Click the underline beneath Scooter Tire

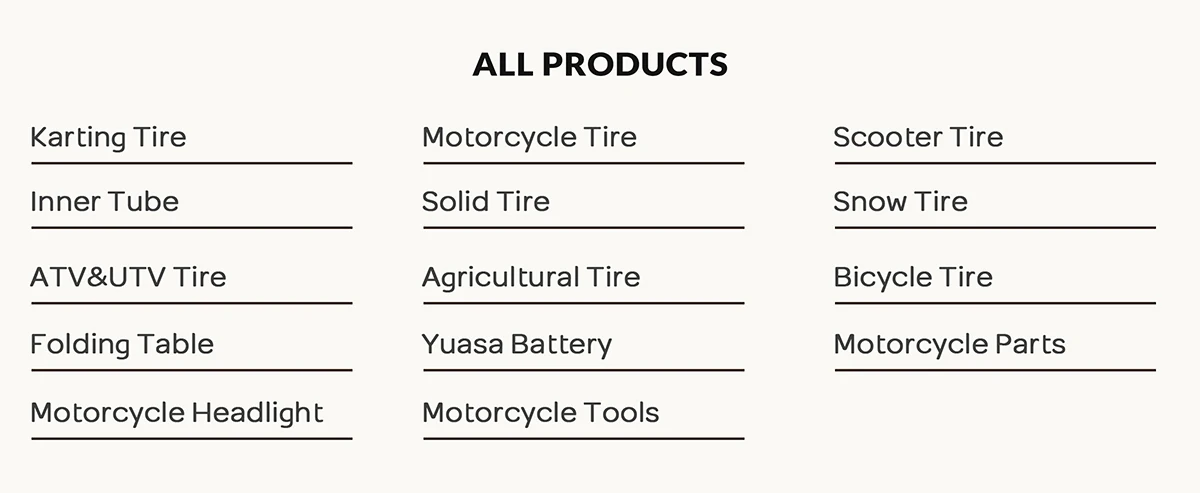click(x=995, y=163)
